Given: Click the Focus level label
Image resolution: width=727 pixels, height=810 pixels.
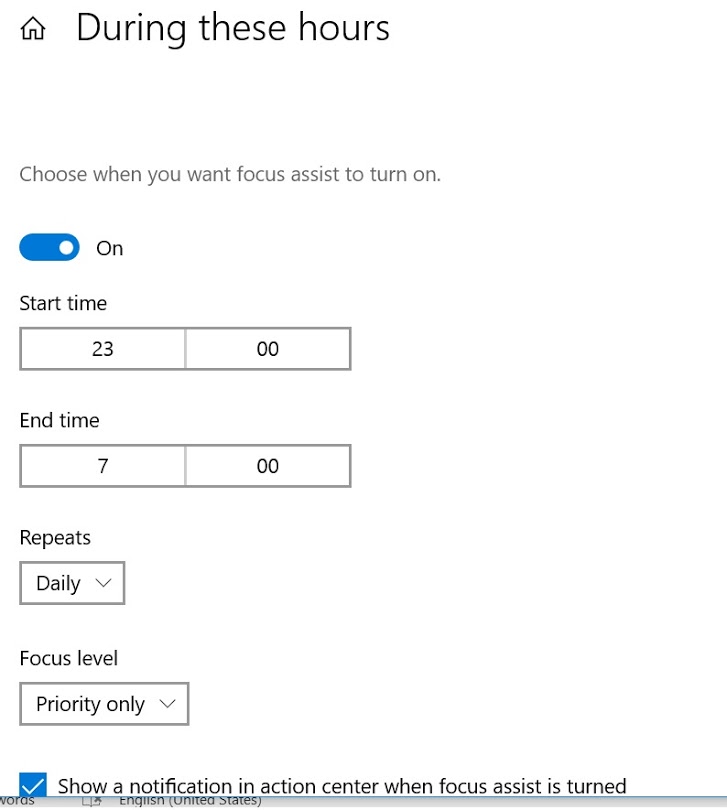Looking at the screenshot, I should point(68,658).
